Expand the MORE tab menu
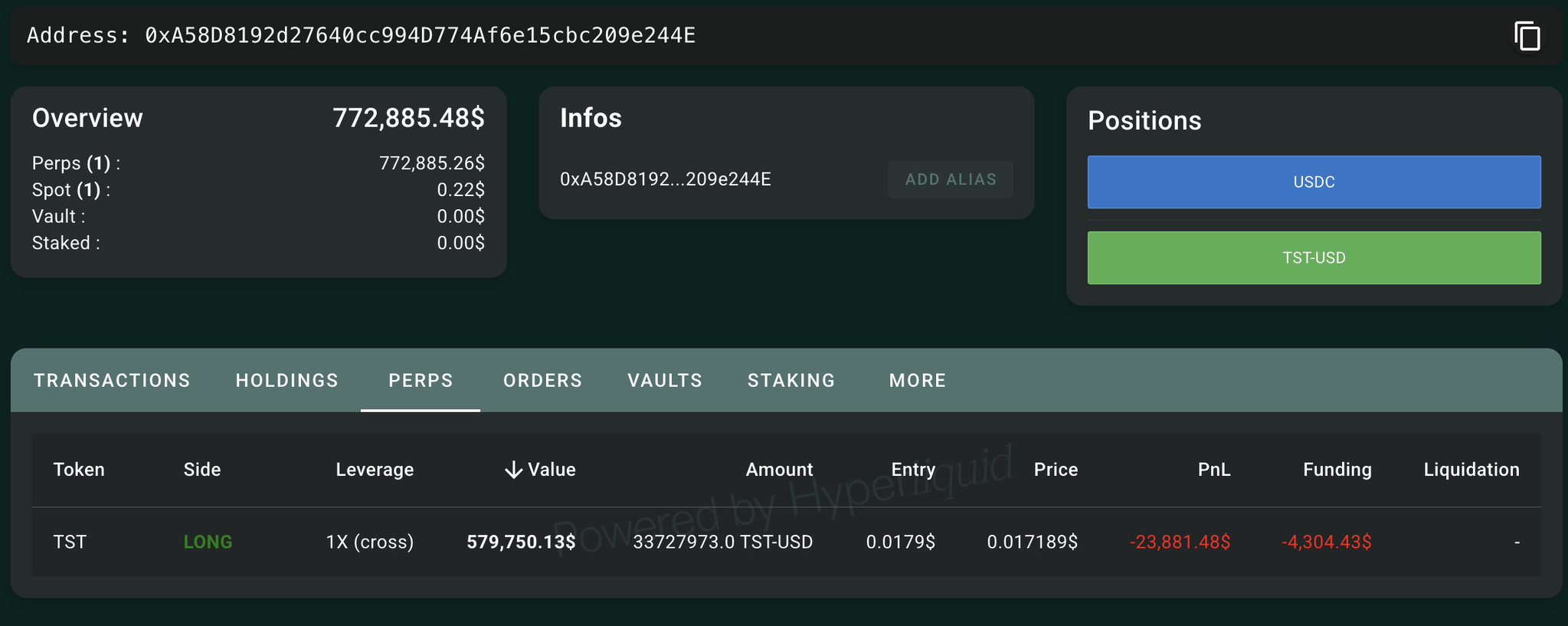Image resolution: width=1568 pixels, height=626 pixels. (918, 381)
